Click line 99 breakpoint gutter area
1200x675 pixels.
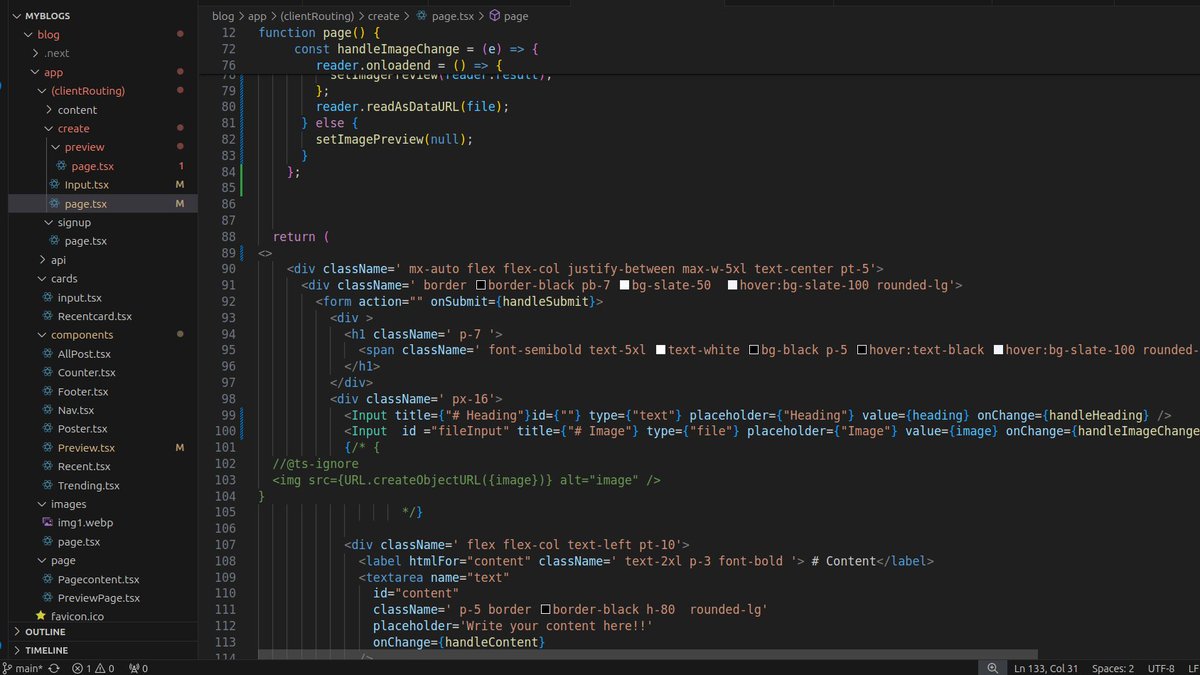pyautogui.click(x=213, y=414)
